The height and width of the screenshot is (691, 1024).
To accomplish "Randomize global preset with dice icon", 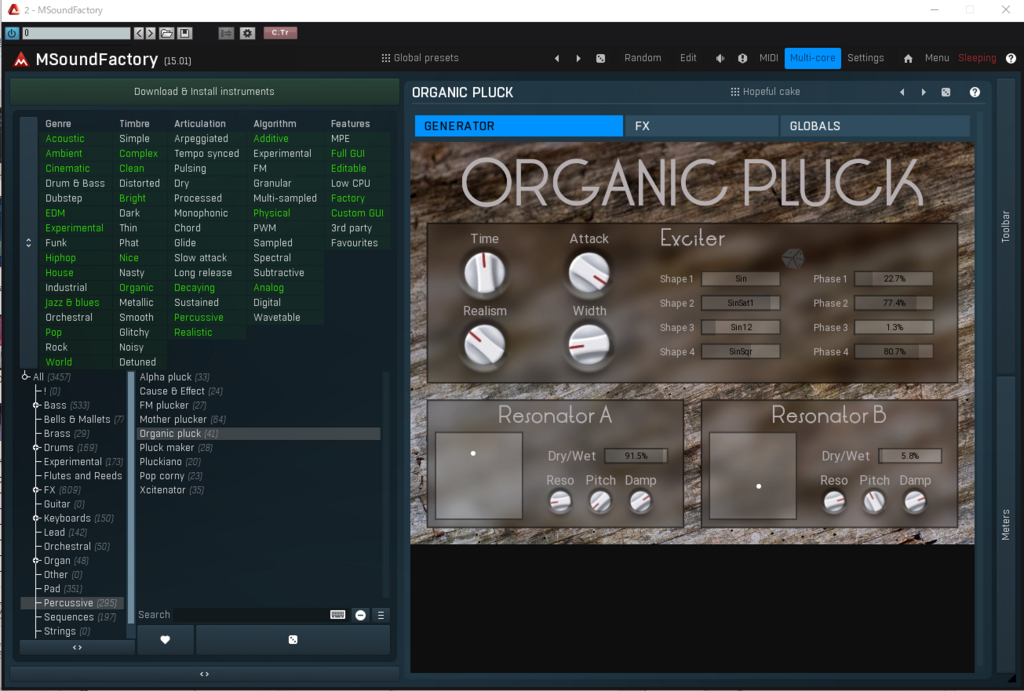I will [x=601, y=58].
